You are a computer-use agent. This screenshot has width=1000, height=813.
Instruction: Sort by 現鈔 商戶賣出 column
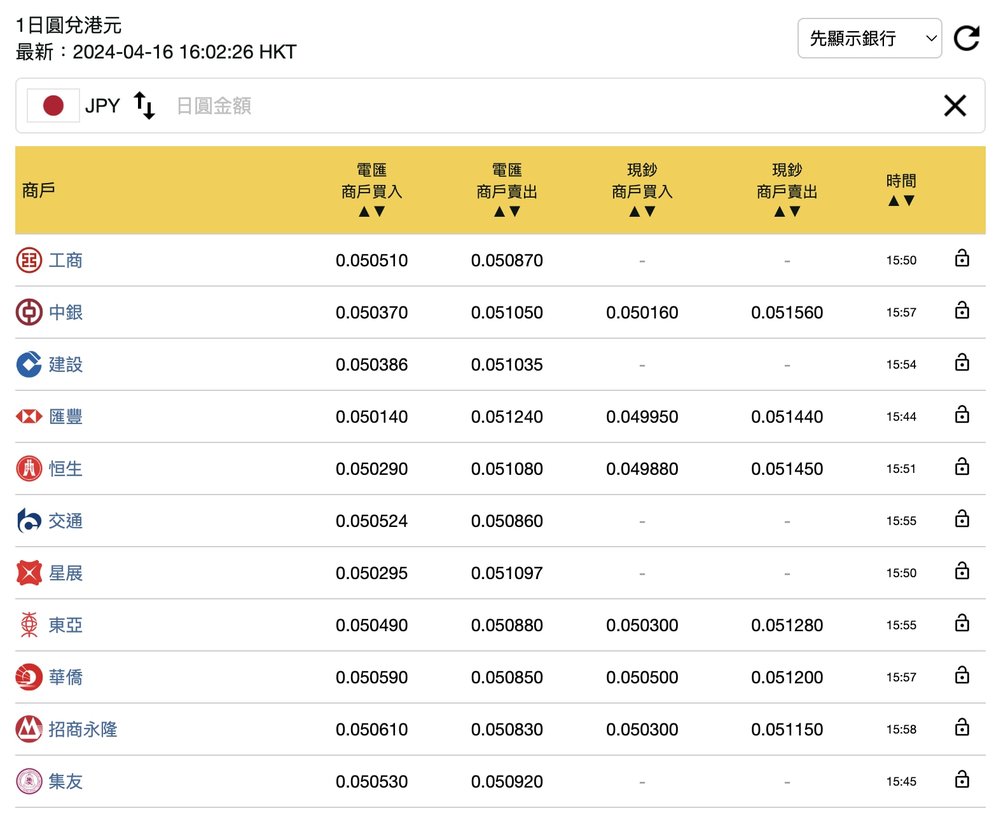click(787, 211)
